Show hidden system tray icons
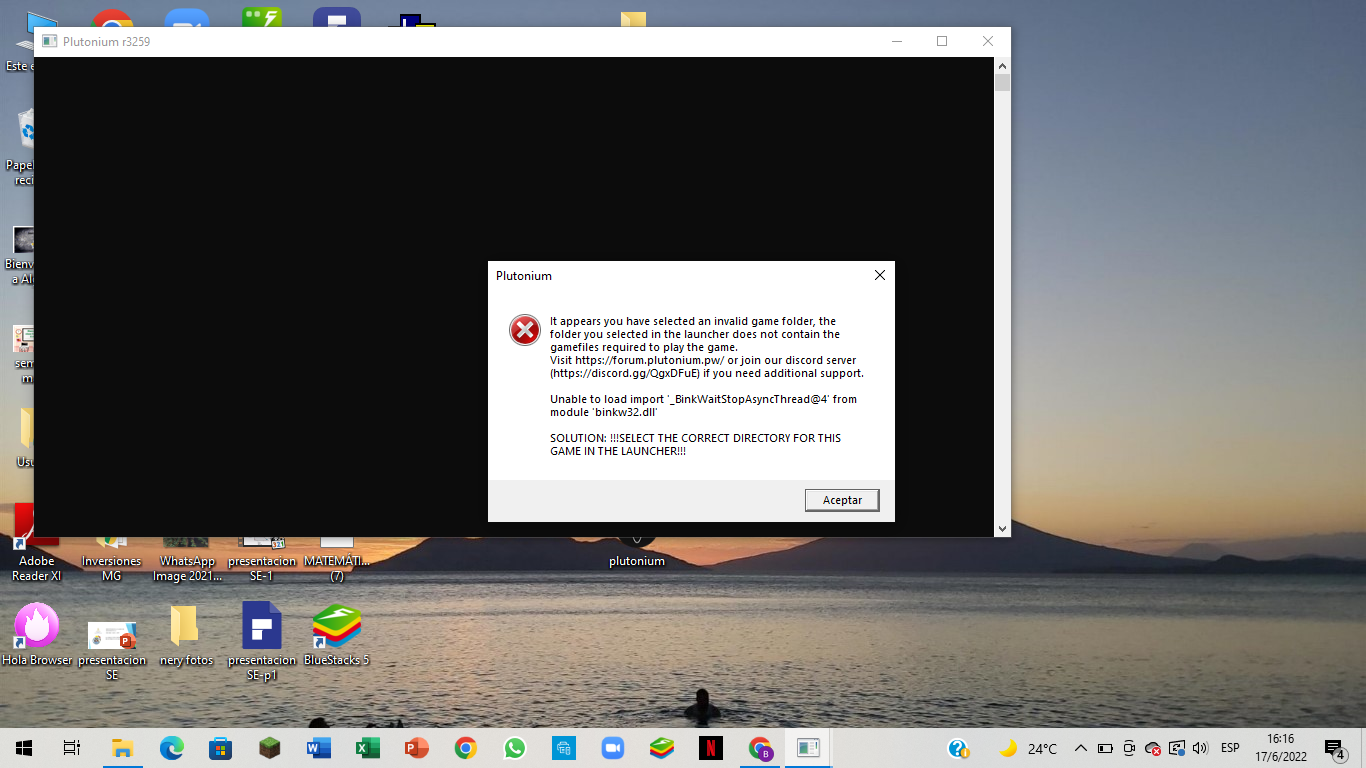Screen dimensions: 1366x768 [1081, 748]
